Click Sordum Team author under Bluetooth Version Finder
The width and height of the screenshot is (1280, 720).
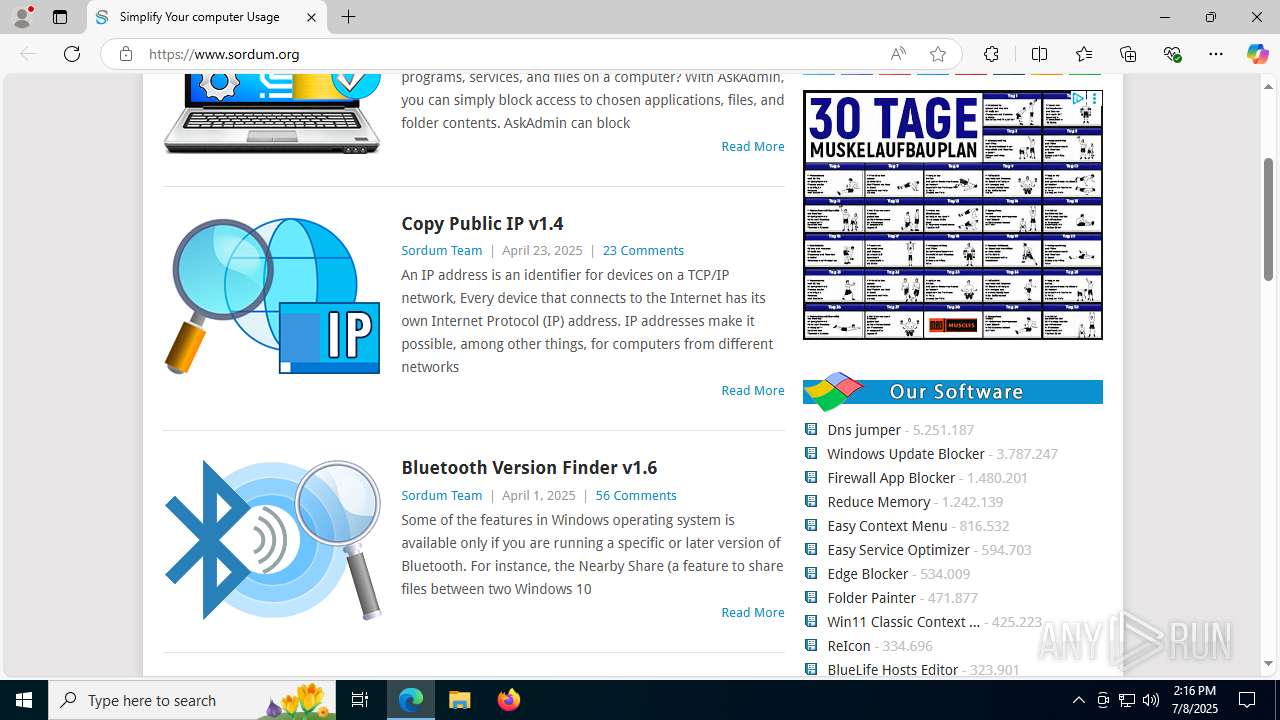(441, 495)
